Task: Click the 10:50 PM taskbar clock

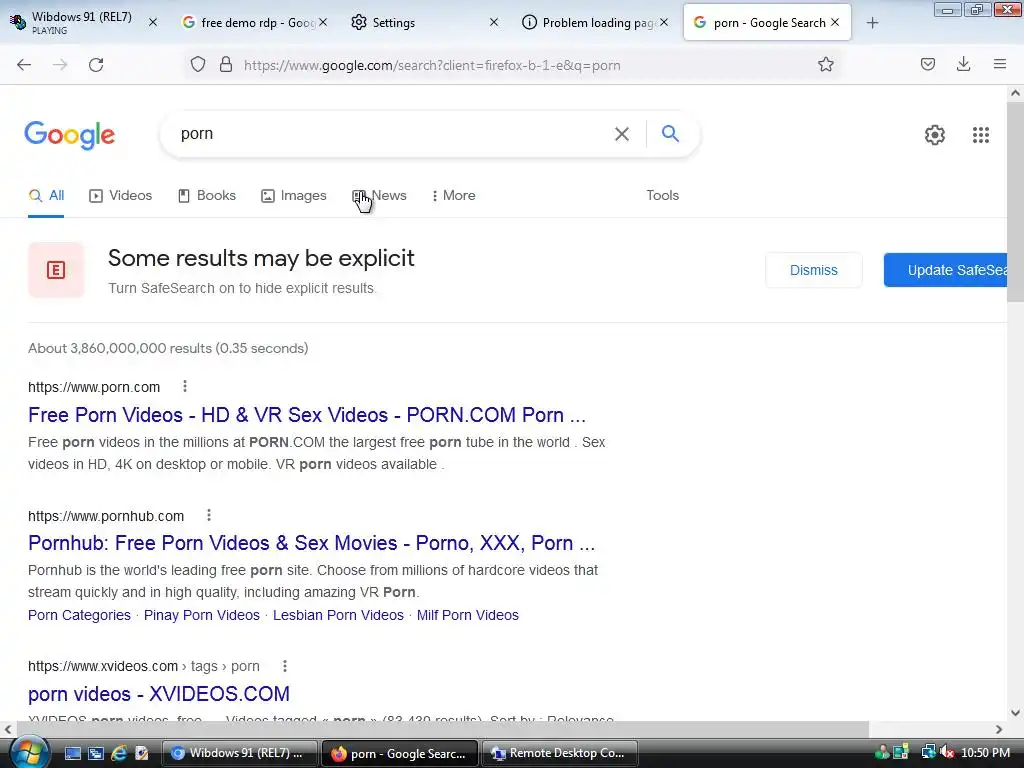Action: coord(985,753)
